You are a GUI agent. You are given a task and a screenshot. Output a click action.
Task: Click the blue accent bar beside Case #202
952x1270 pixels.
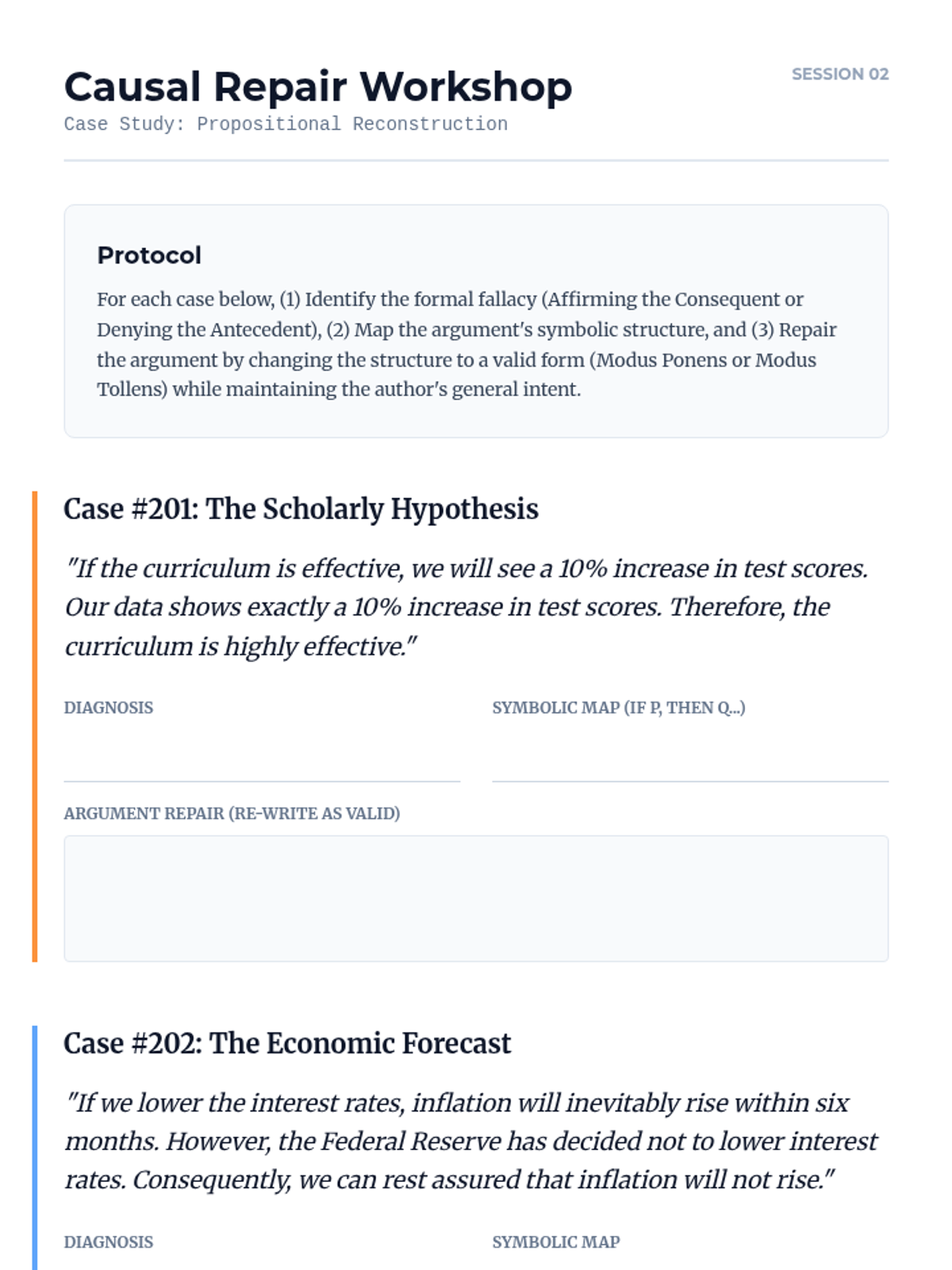point(35,1148)
